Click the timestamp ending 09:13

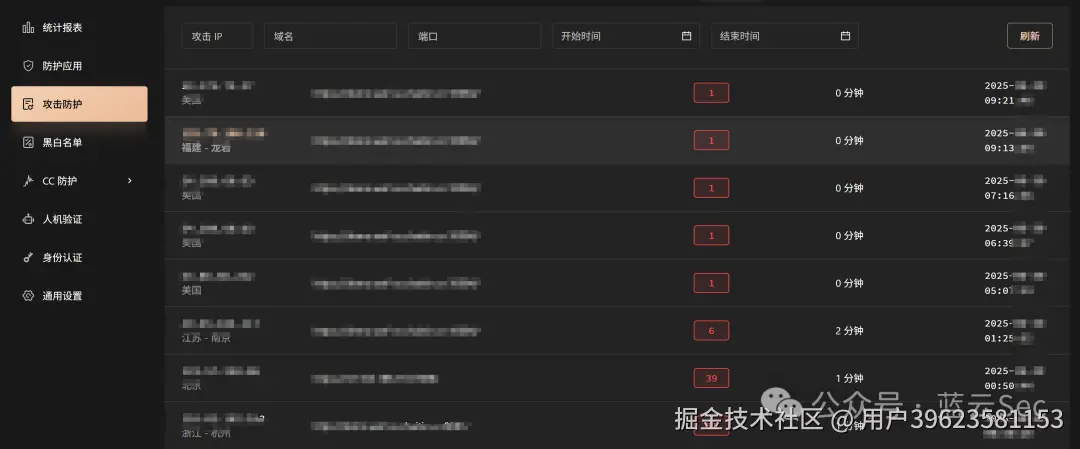pyautogui.click(x=1017, y=140)
